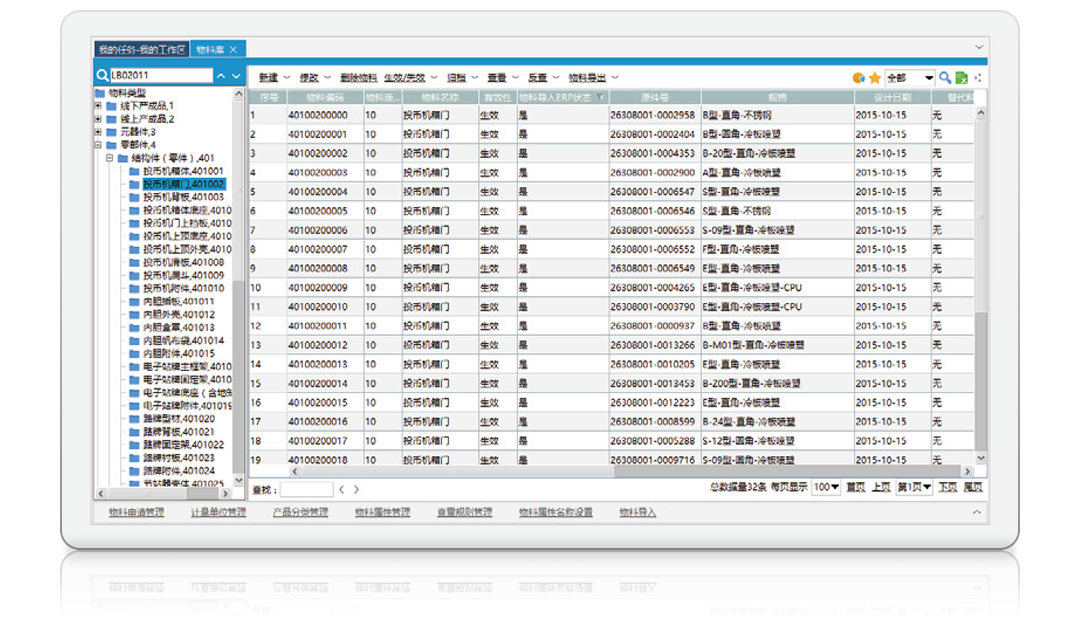Screen dimensions: 1080x620
Task: Open the 全部 filter dropdown
Action: pos(928,78)
